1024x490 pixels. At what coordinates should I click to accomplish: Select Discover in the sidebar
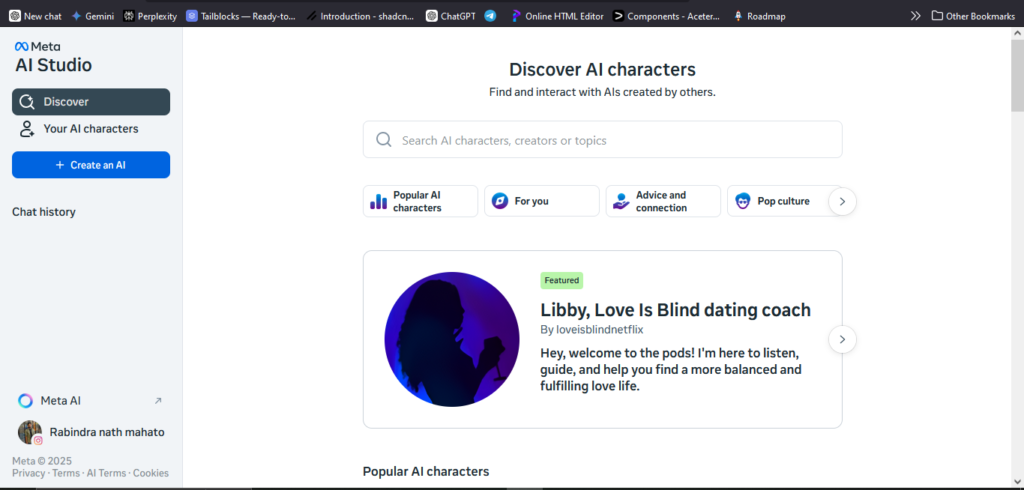91,102
